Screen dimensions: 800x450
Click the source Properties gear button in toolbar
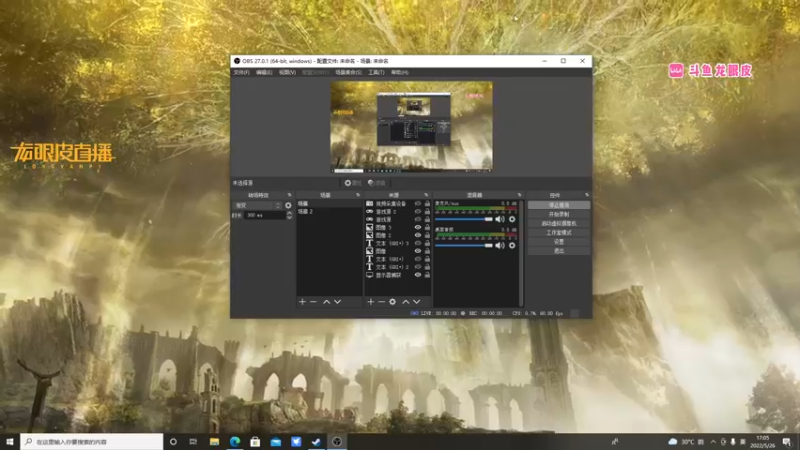(353, 183)
